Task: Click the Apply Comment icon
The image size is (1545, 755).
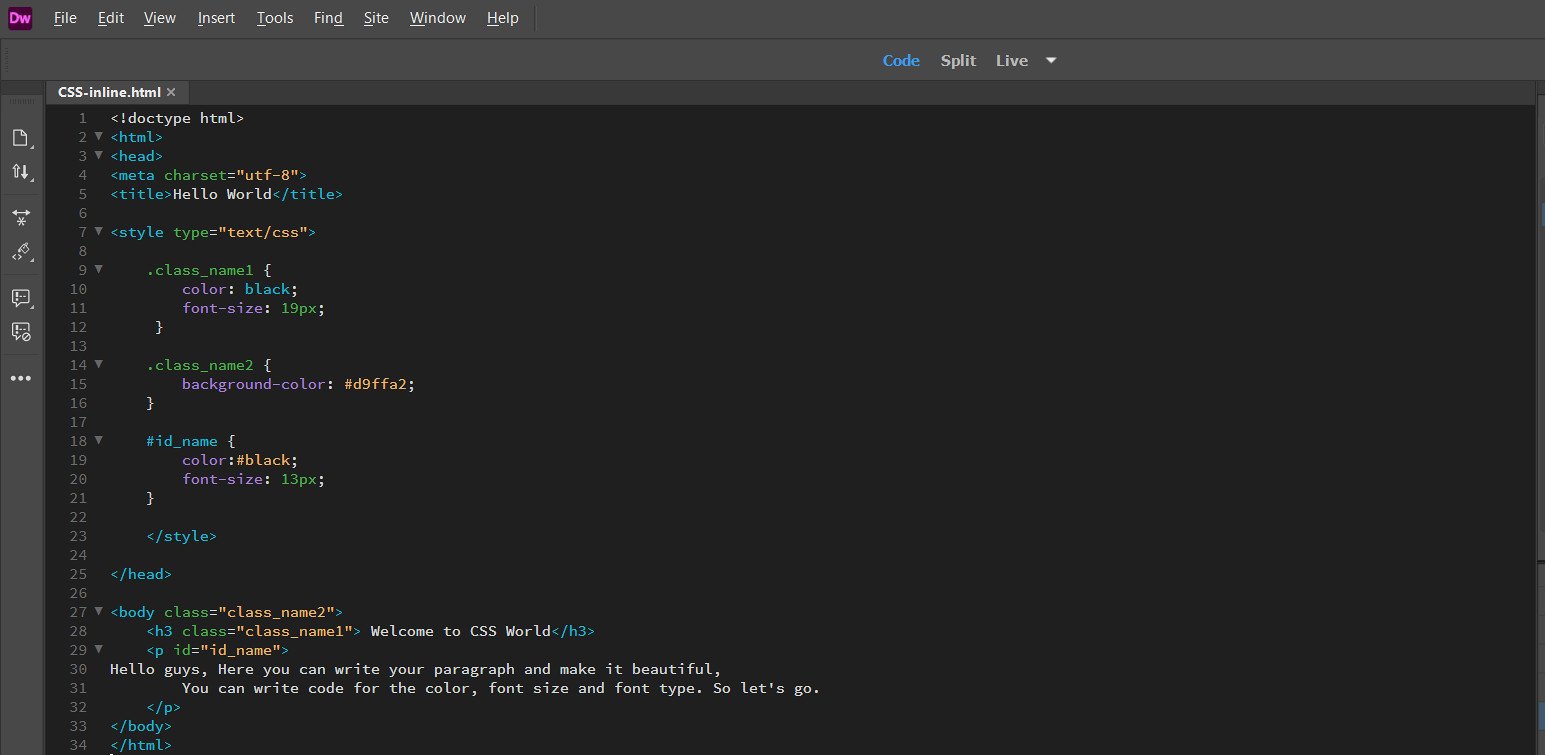Action: 21,298
